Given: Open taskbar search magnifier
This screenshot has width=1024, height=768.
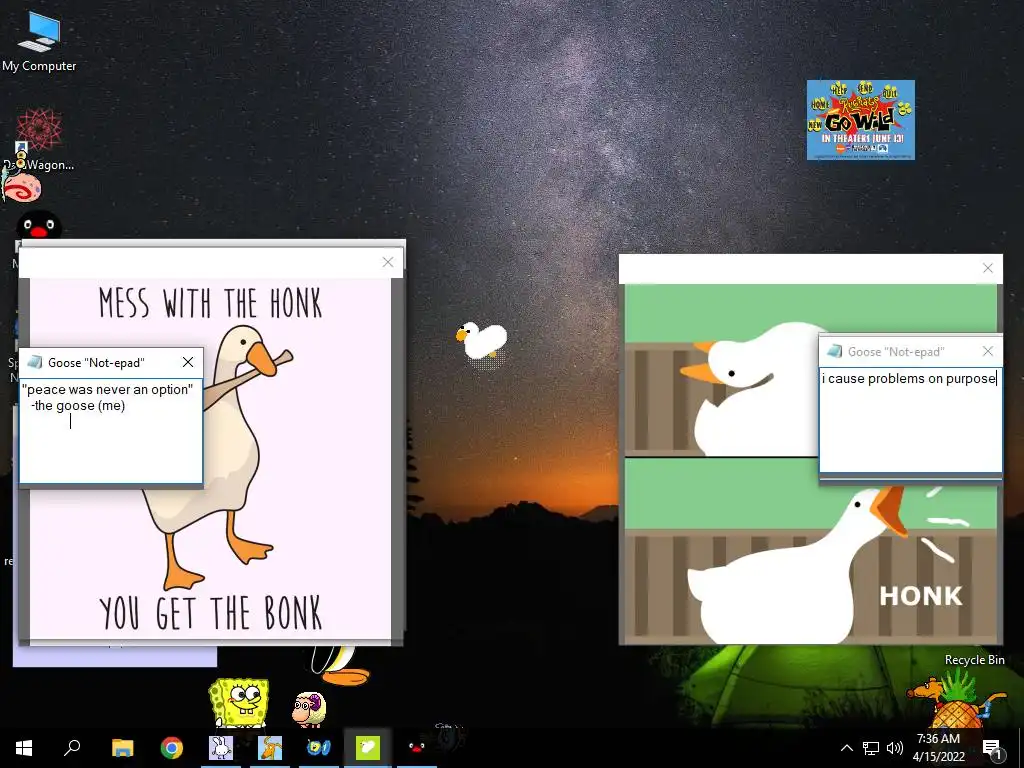Looking at the screenshot, I should 72,748.
